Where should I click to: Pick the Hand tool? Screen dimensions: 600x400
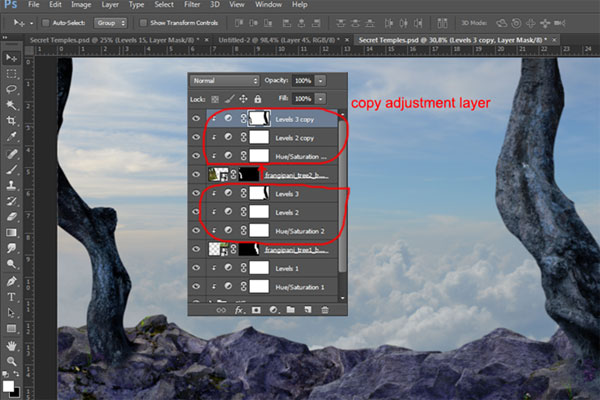click(x=10, y=344)
